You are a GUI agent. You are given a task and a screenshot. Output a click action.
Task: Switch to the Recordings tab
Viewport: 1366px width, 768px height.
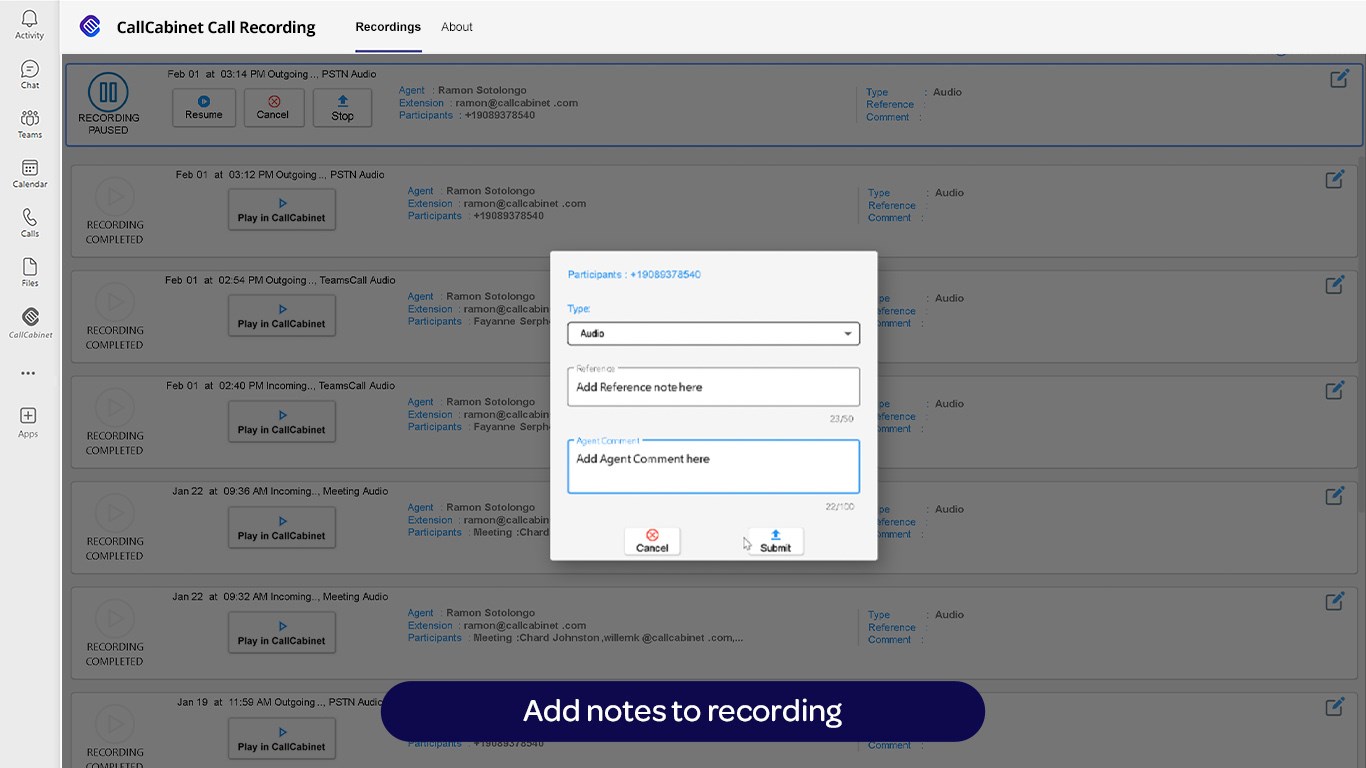click(388, 27)
